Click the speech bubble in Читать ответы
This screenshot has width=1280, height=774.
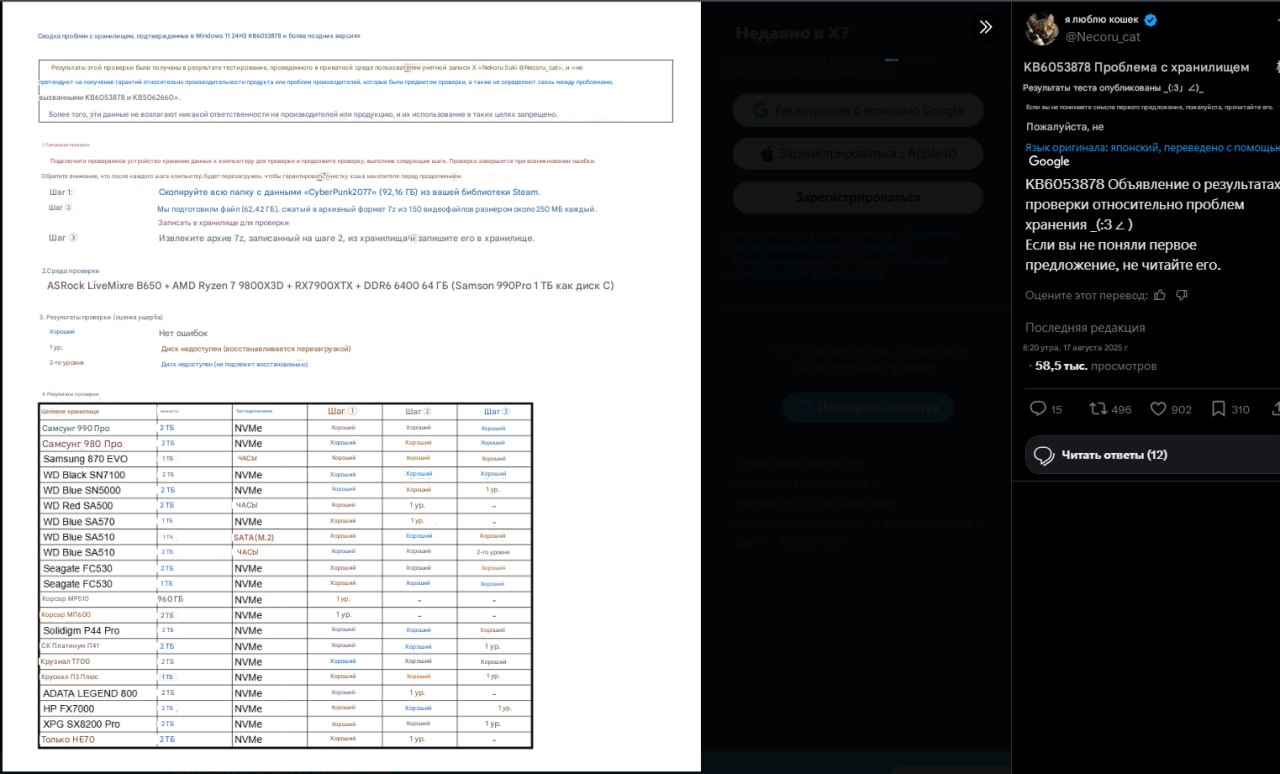click(1044, 455)
